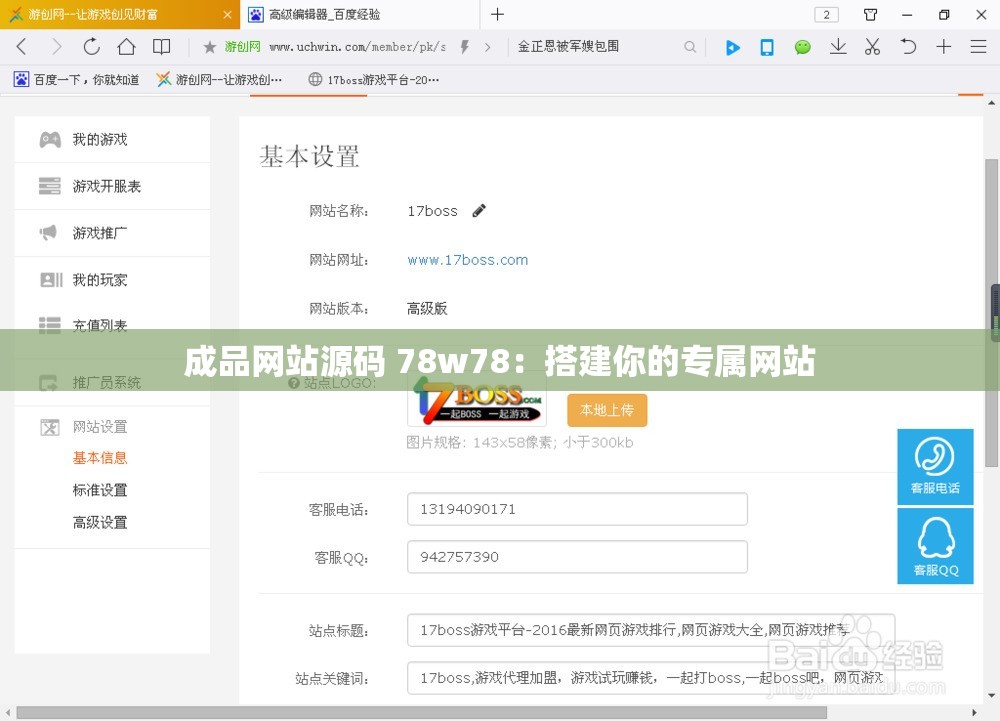Open the browser home page icon
The image size is (1000, 721).
[126, 47]
